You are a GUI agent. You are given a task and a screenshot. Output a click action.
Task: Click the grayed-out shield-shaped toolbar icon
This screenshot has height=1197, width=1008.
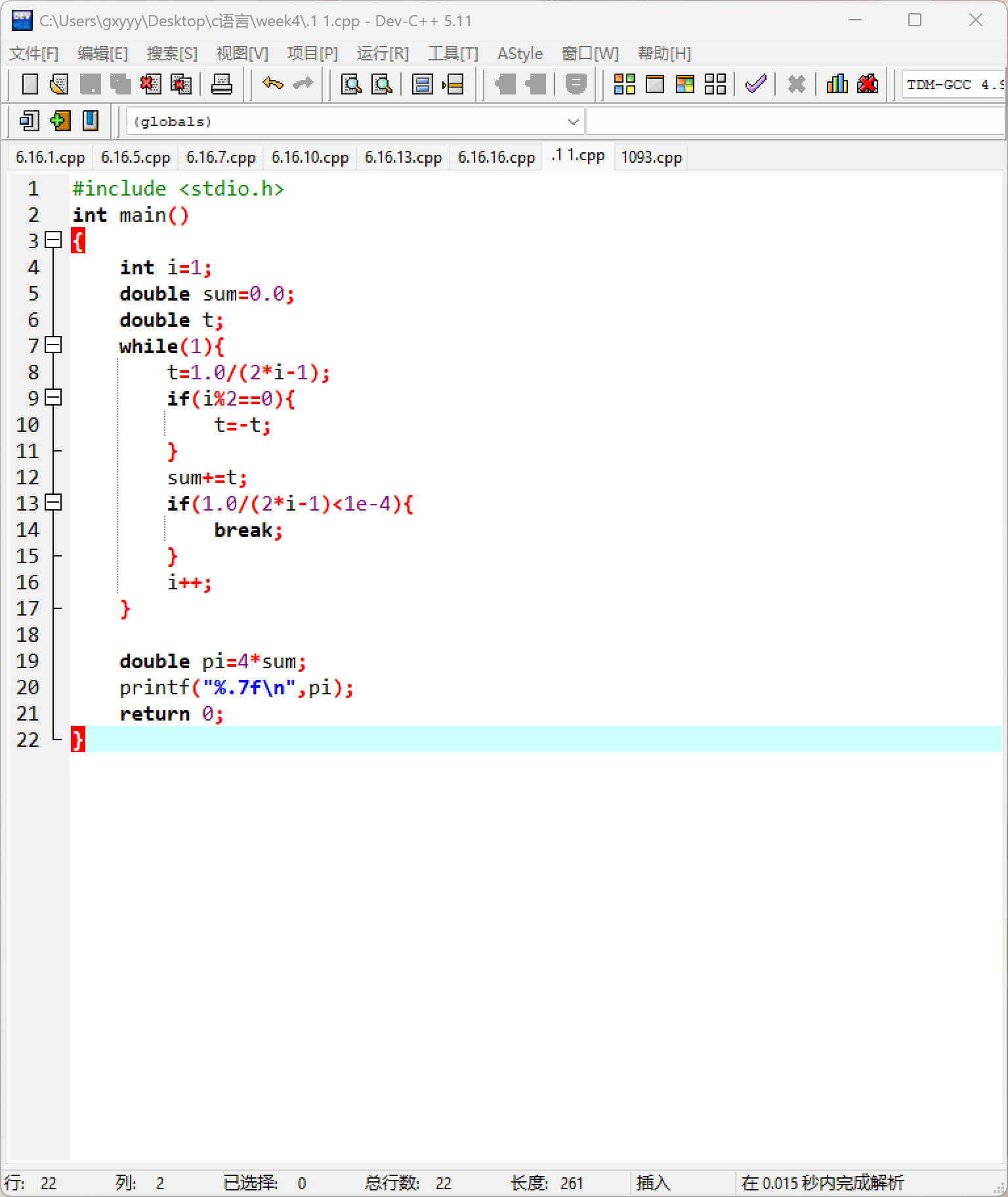tap(576, 84)
